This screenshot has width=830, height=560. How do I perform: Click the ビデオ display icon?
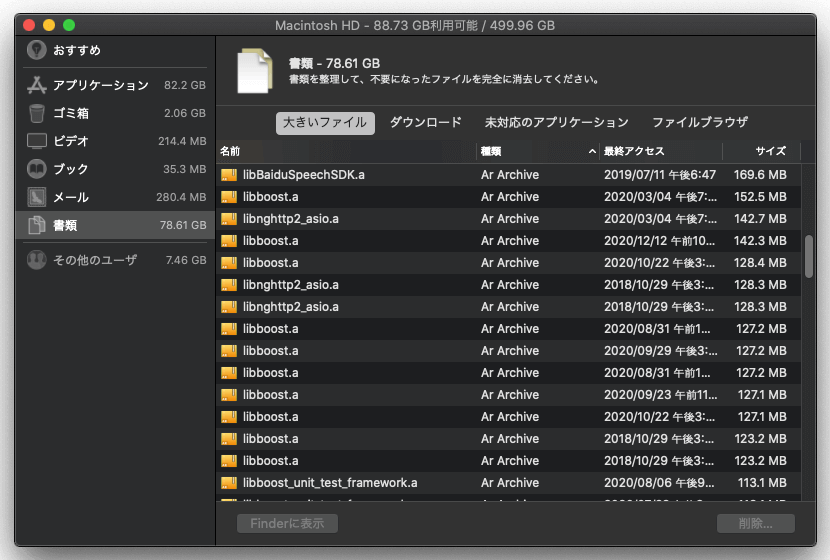click(x=37, y=141)
